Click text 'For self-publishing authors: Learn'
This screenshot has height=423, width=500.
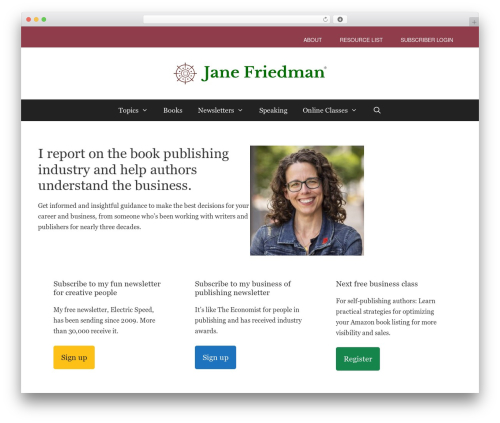point(386,317)
